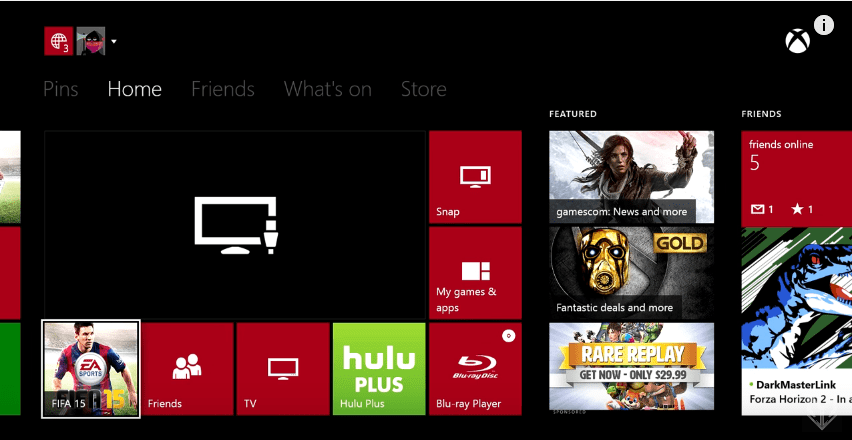Switch to the Pins tab
Viewport: 852px width, 440px height.
point(61,89)
